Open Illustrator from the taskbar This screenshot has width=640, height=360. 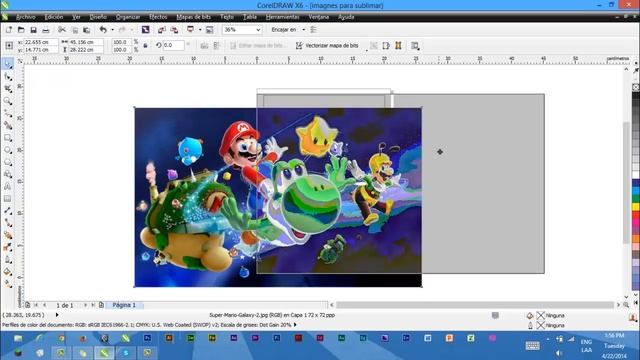(169, 338)
